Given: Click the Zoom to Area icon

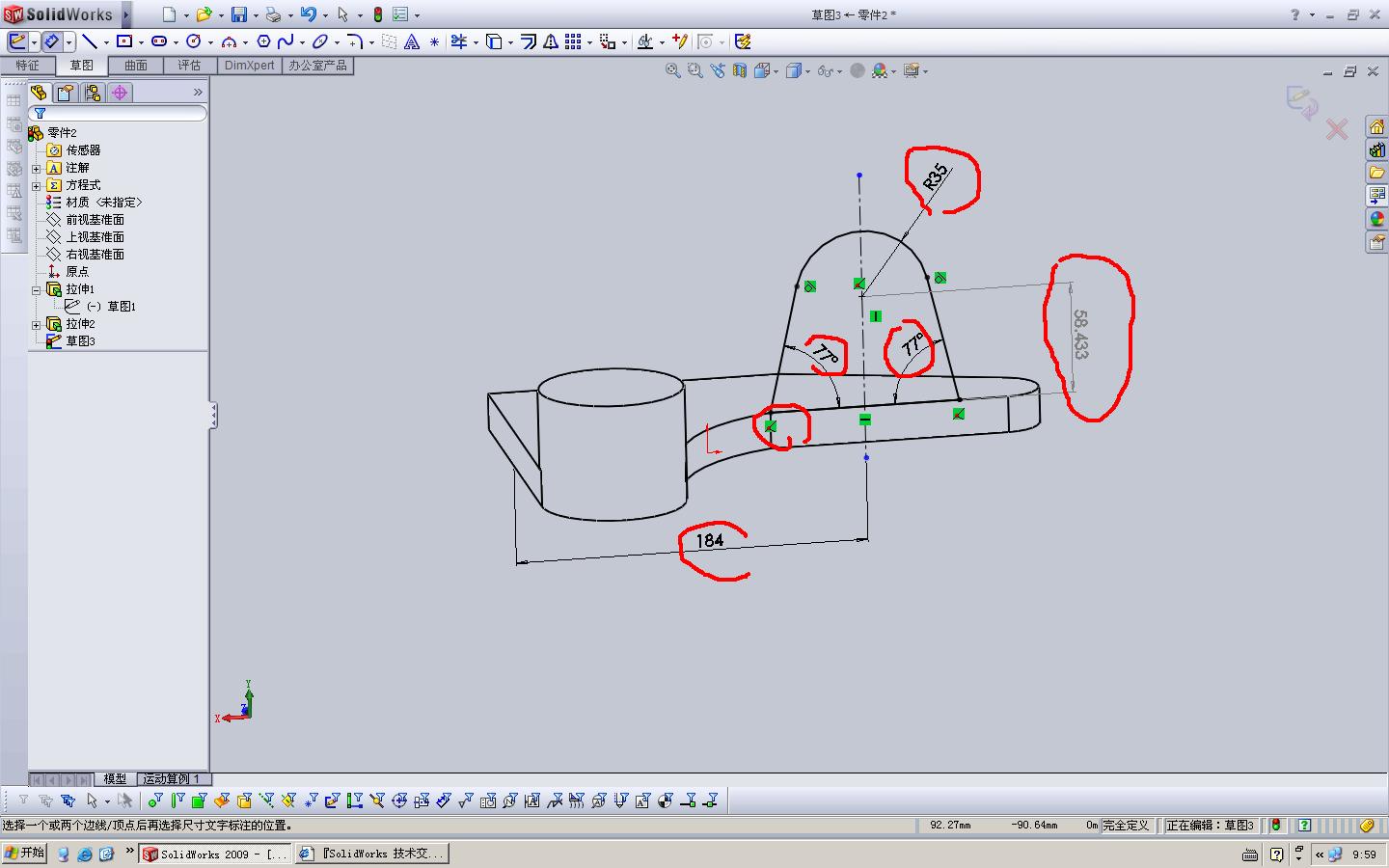Looking at the screenshot, I should [x=695, y=70].
